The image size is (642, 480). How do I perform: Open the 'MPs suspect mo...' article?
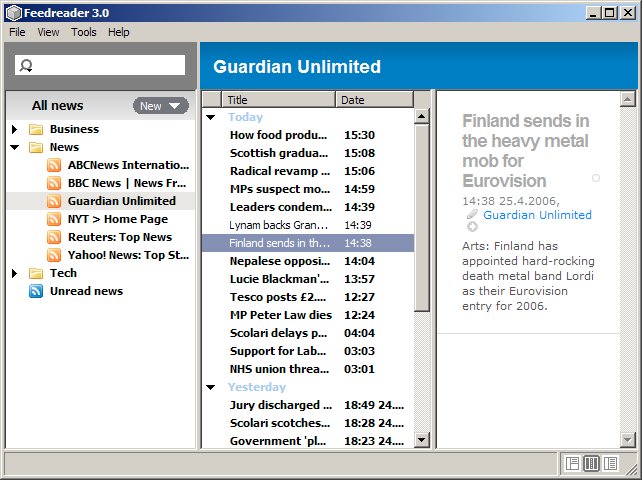[x=308, y=189]
